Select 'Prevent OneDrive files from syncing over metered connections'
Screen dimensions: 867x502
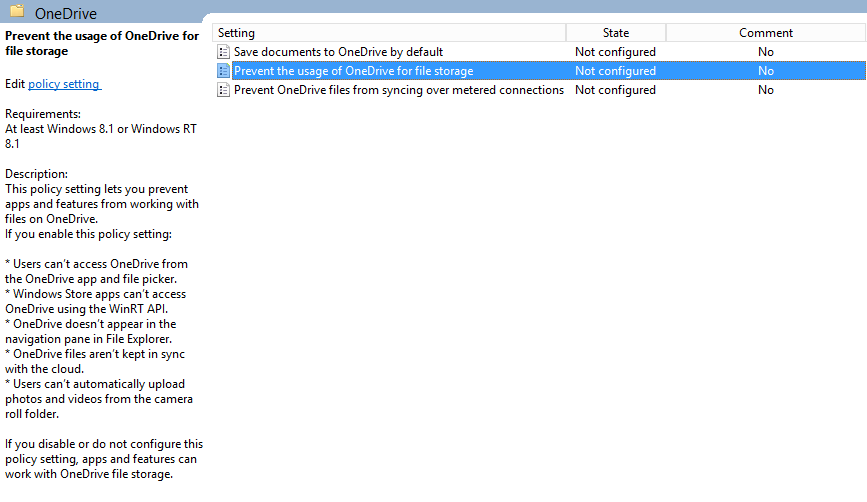399,90
